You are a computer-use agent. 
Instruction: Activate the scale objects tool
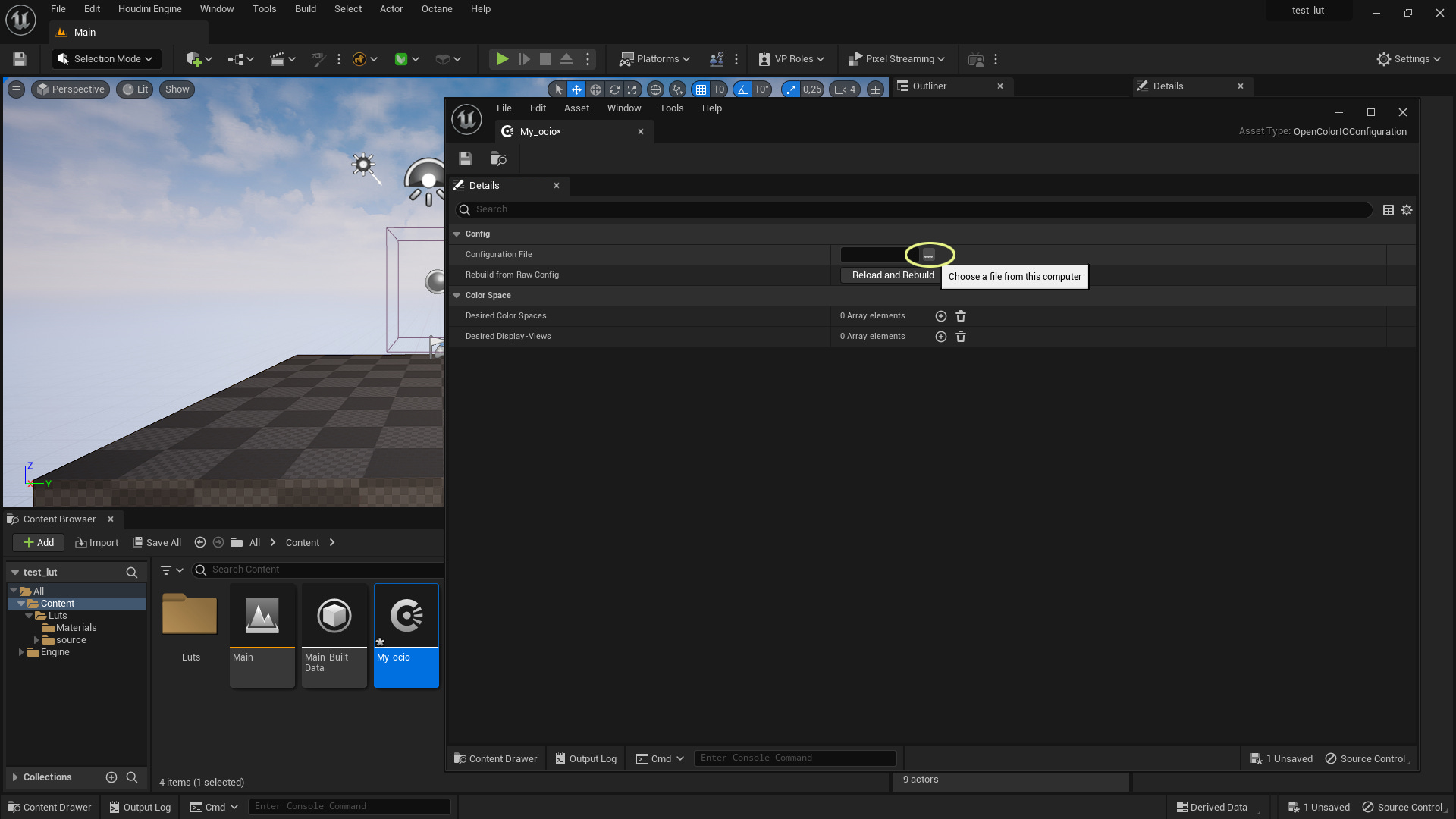click(632, 89)
